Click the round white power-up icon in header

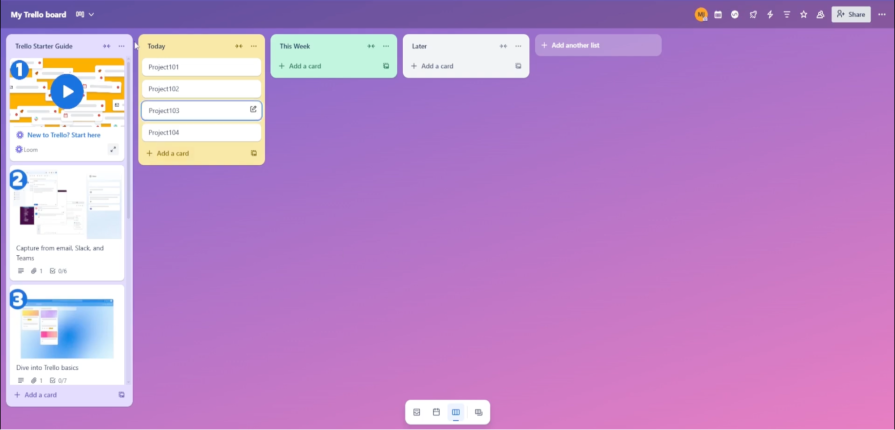tap(735, 14)
